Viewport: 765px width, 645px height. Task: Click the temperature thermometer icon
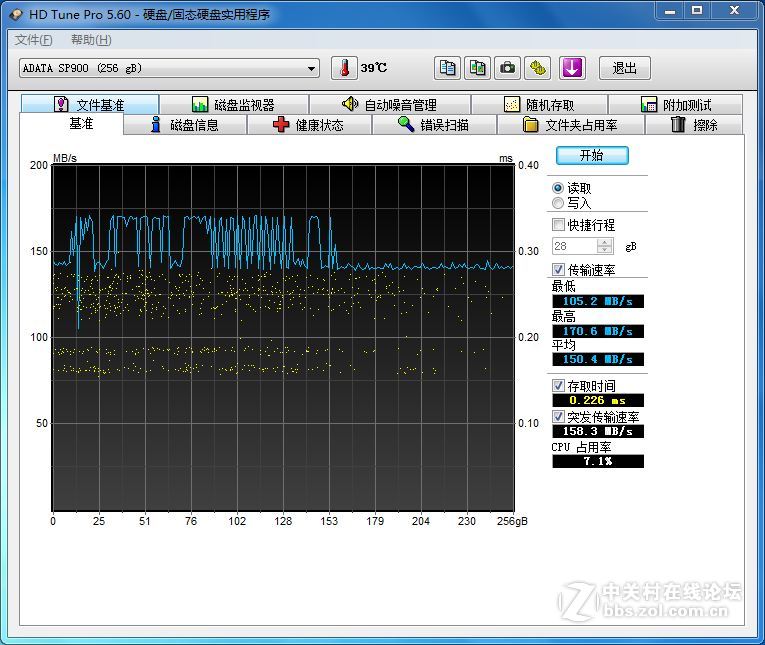tap(343, 68)
